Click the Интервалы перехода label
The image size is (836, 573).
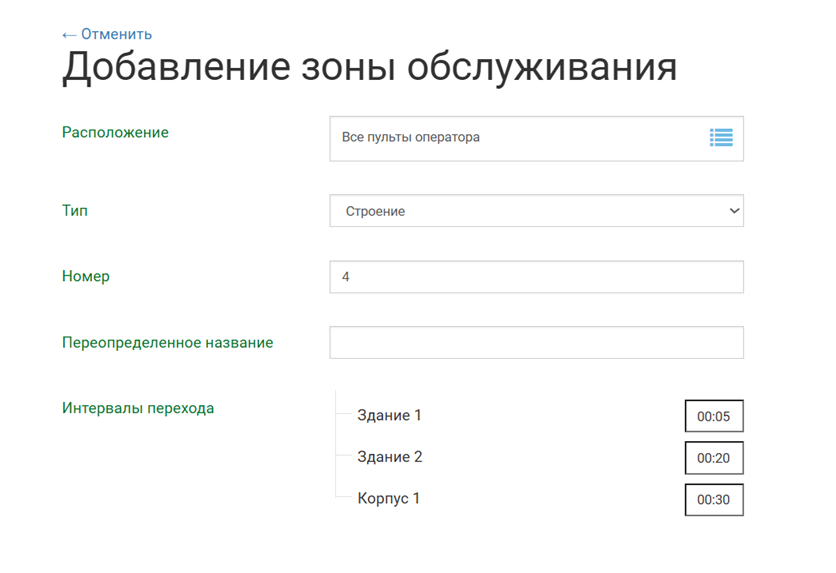click(138, 408)
